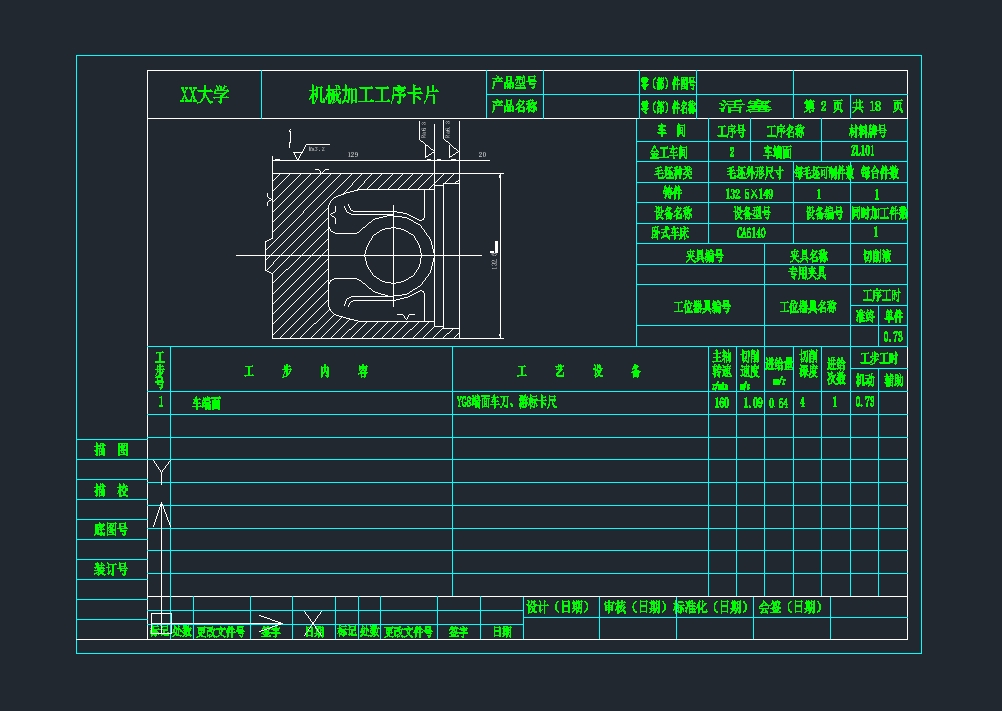
Task: Click the '共 18 页' total pages text
Action: 879,106
